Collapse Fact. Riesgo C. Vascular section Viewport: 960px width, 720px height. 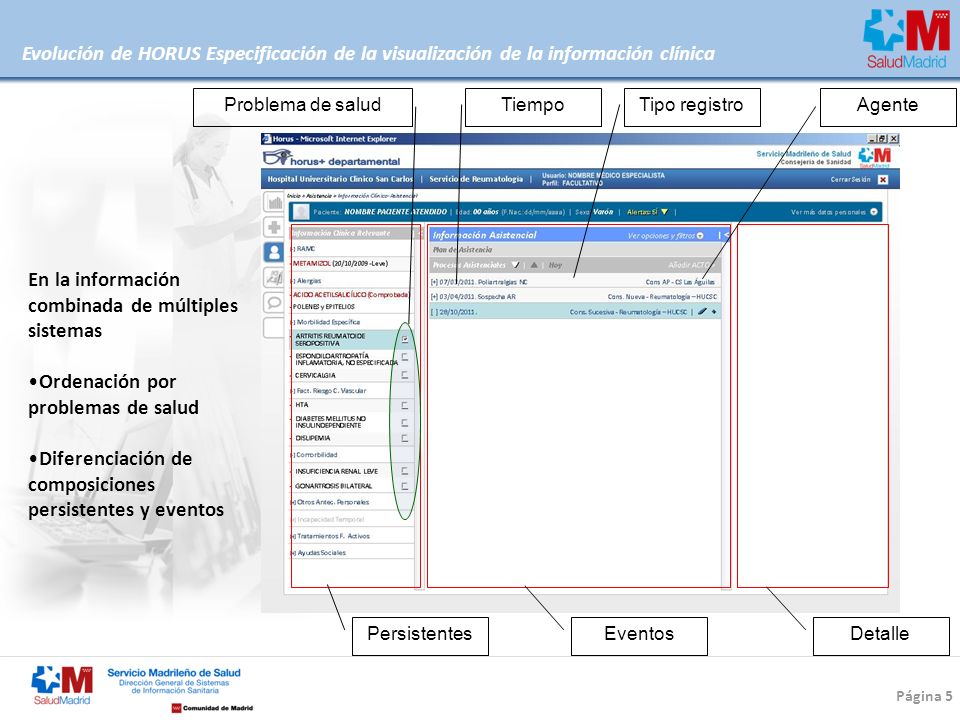pyautogui.click(x=294, y=391)
